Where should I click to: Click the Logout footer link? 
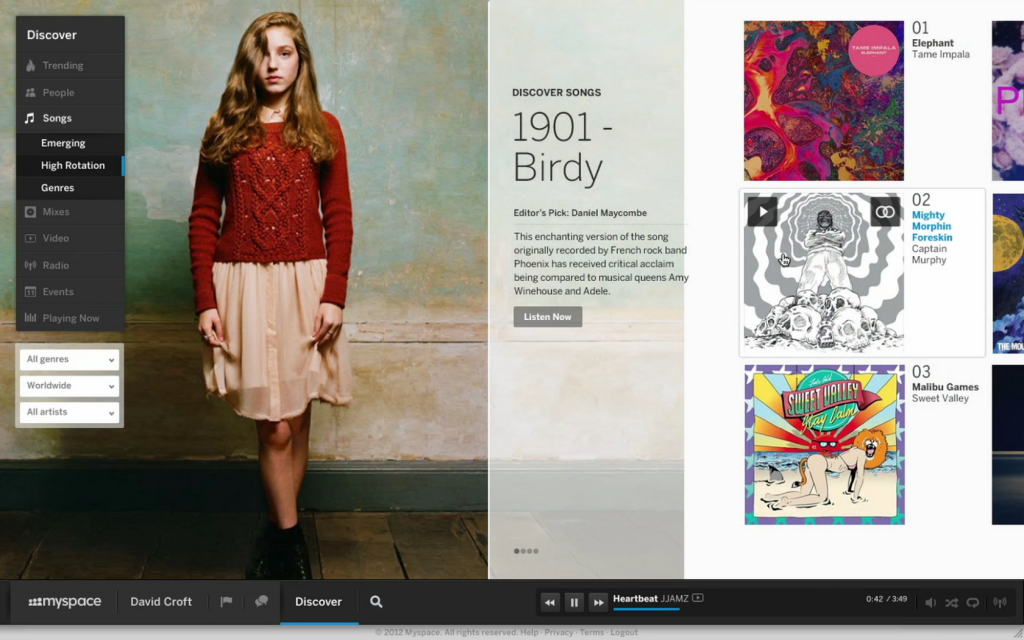(x=624, y=632)
